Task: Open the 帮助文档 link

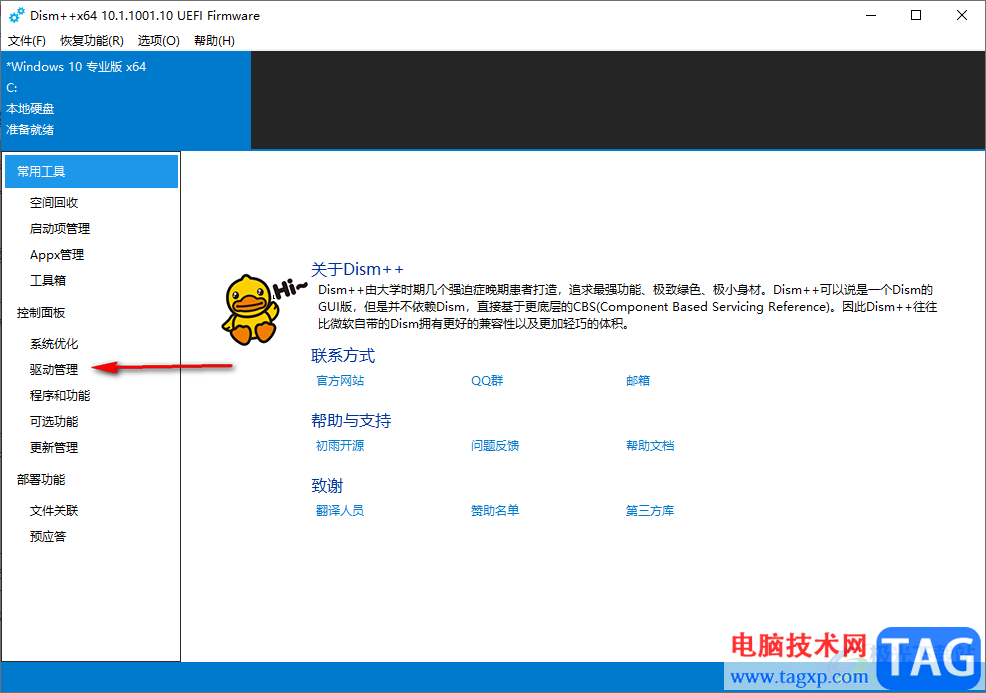Action: click(x=650, y=446)
